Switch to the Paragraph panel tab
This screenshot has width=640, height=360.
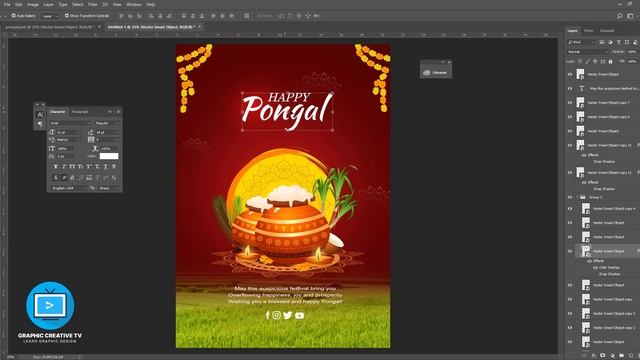coord(80,112)
